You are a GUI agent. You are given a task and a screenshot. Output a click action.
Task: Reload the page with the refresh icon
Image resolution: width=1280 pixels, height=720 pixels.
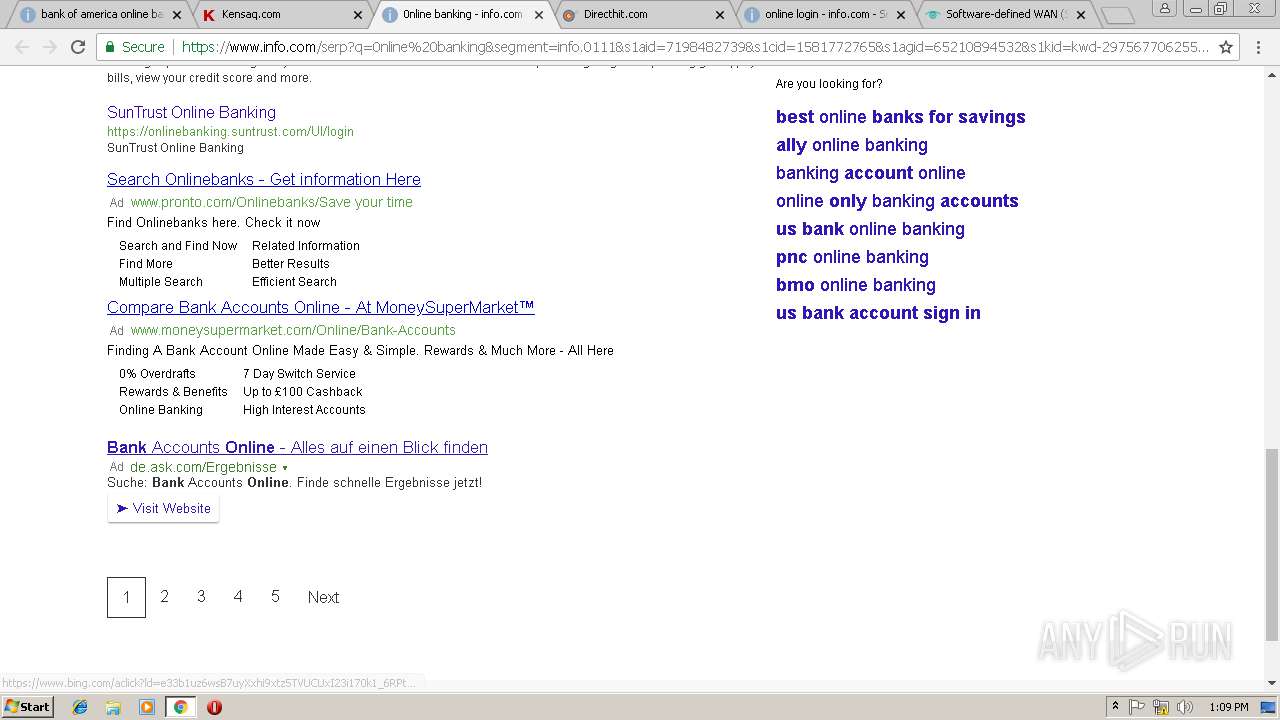click(78, 47)
